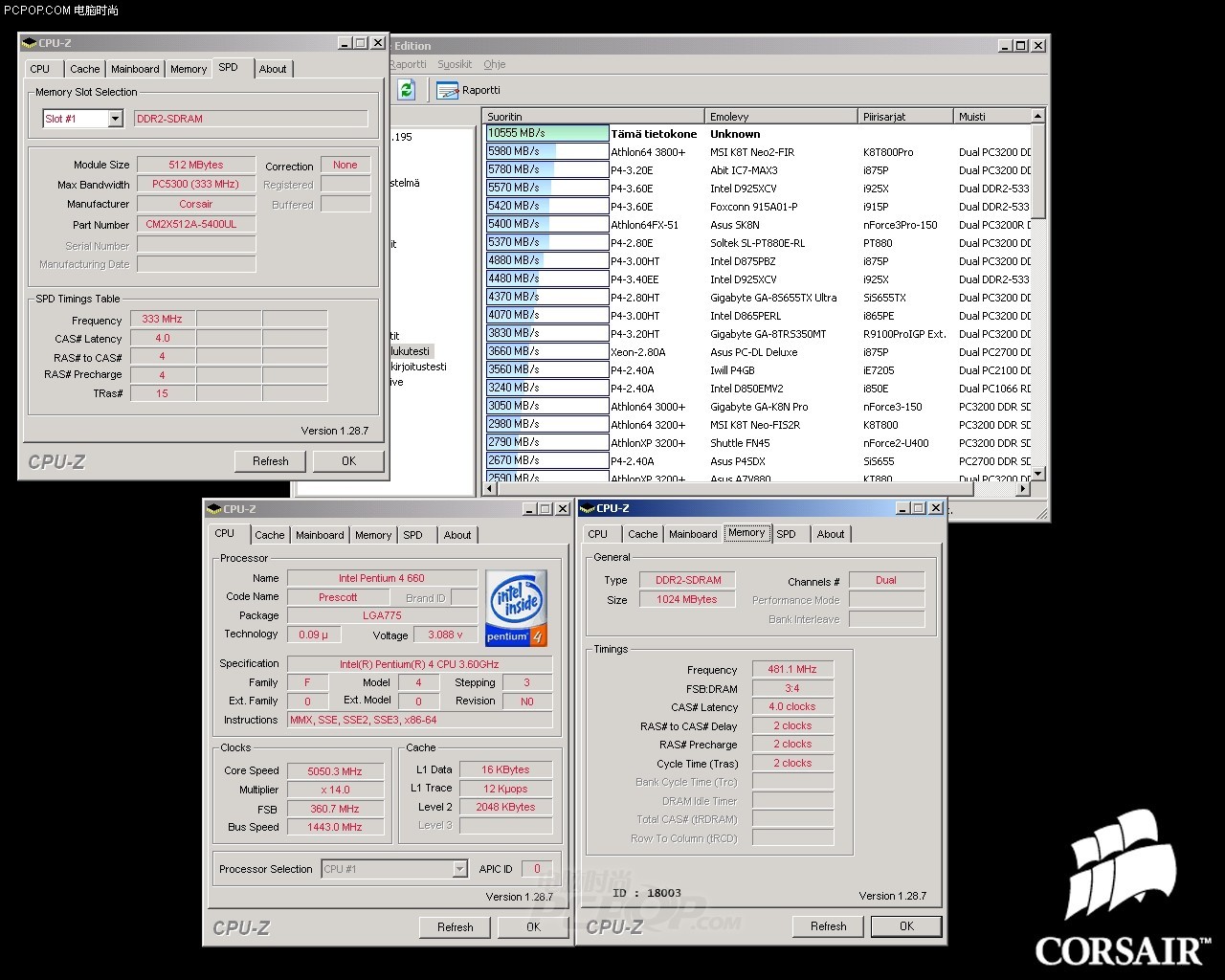Sort by the Muisti column header
This screenshot has width=1225, height=980.
(992, 116)
